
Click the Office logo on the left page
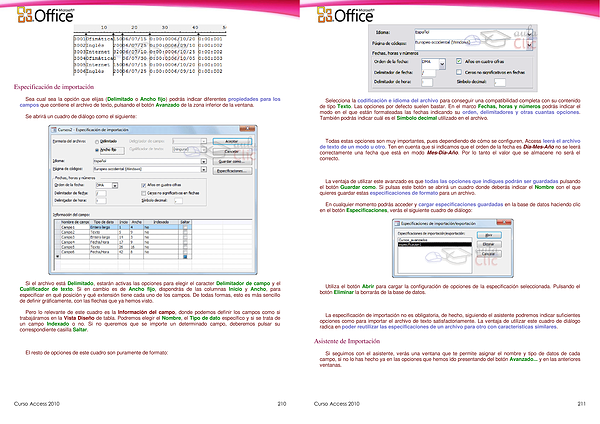tap(43, 15)
